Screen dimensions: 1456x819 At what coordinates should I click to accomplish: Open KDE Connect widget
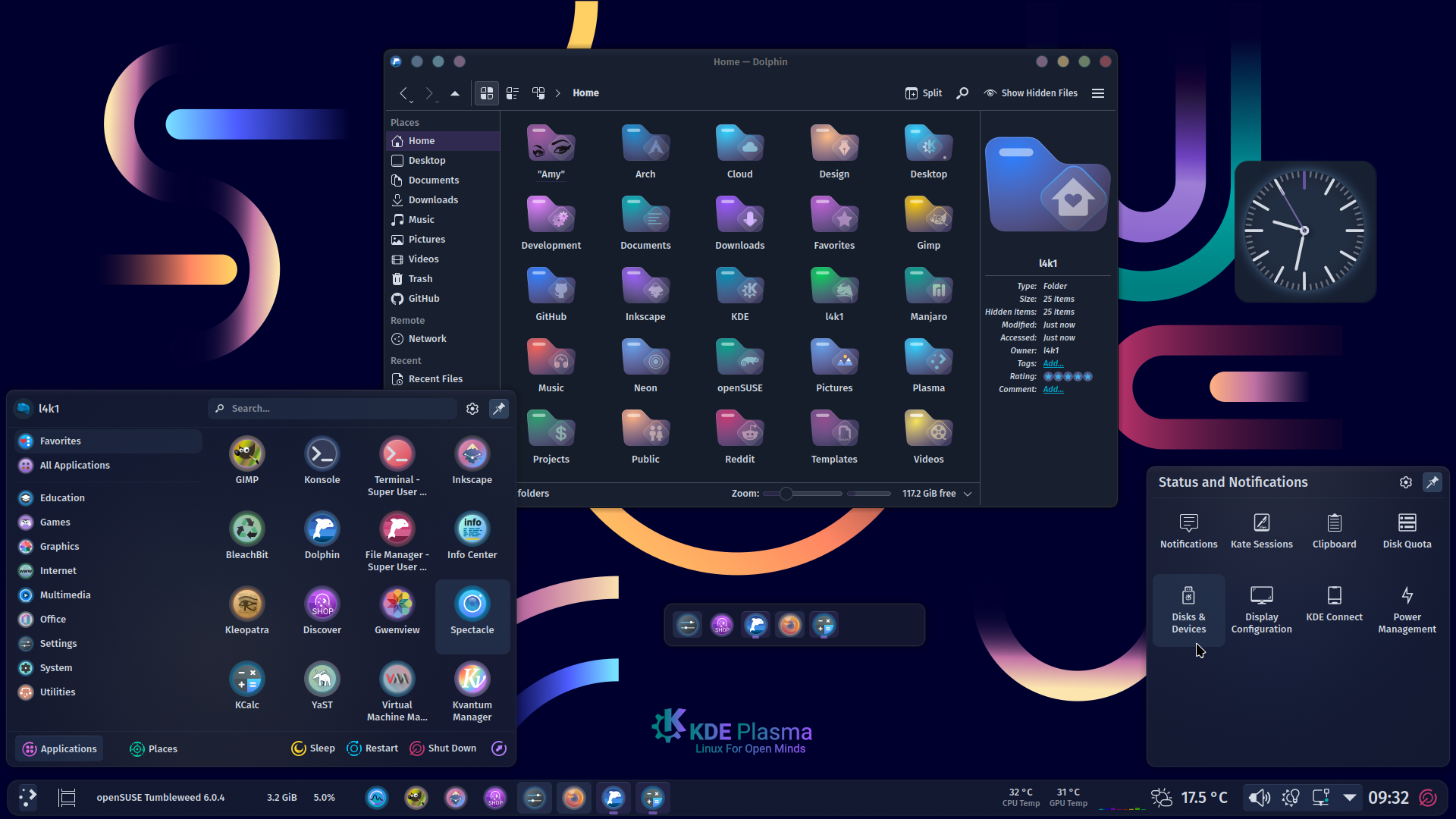pos(1334,604)
